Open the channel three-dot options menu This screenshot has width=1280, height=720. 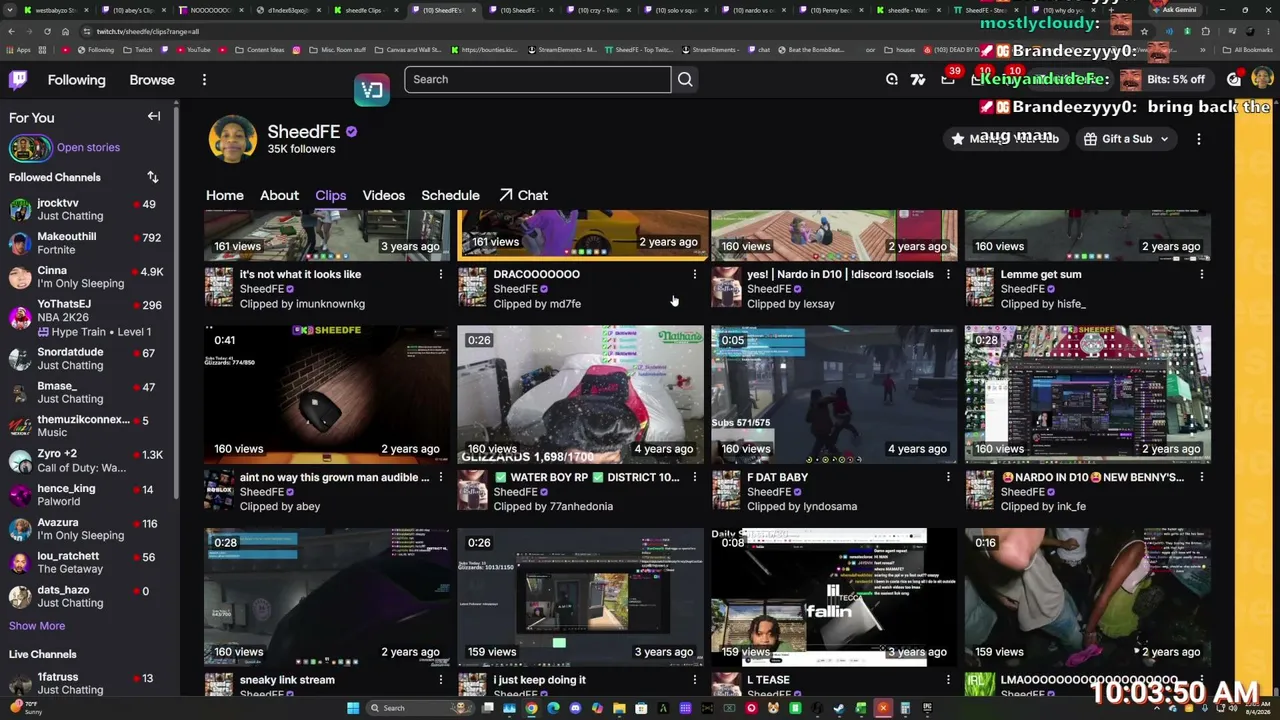pyautogui.click(x=1199, y=139)
